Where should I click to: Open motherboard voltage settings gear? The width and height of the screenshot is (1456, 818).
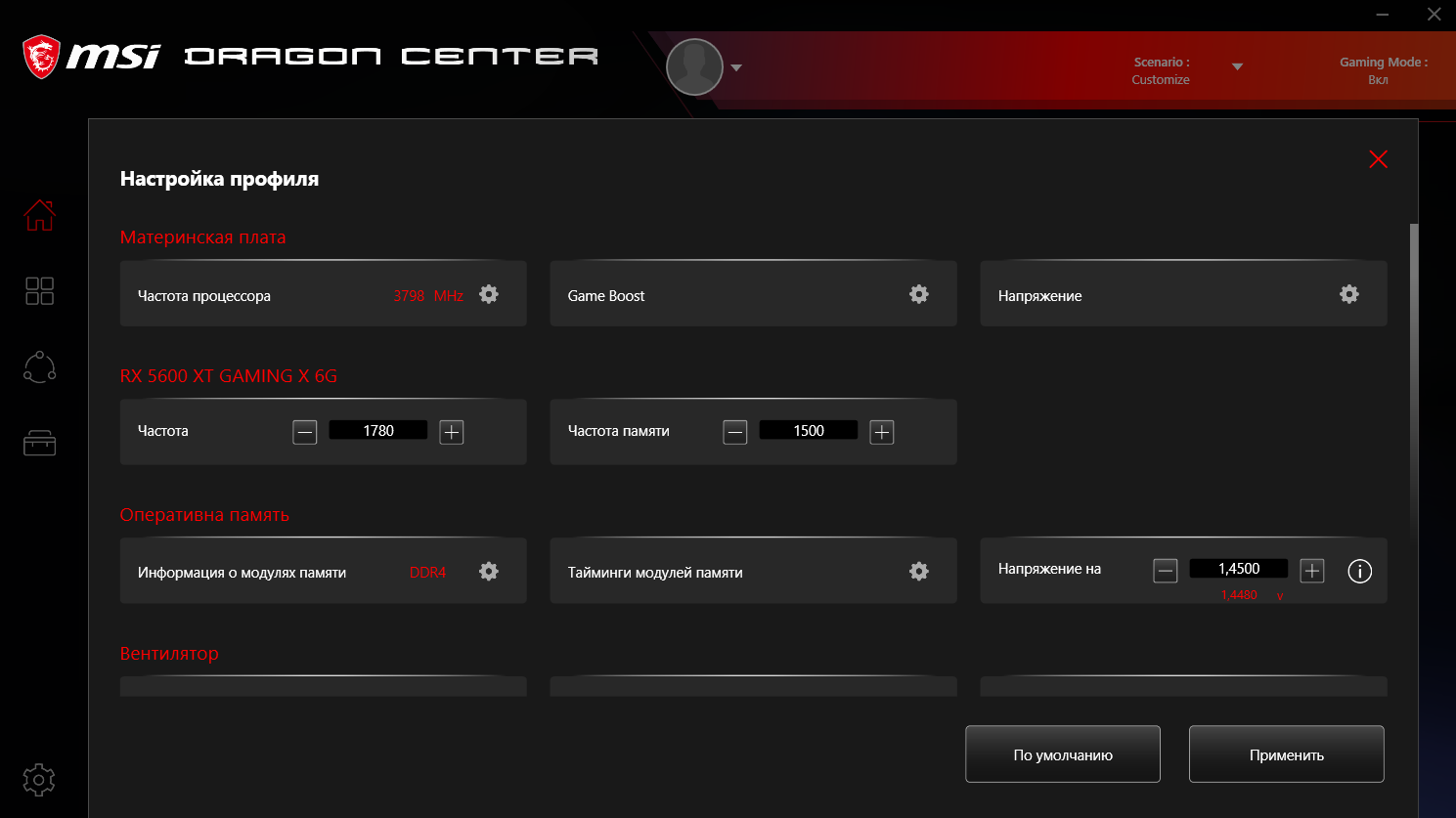click(x=1349, y=294)
